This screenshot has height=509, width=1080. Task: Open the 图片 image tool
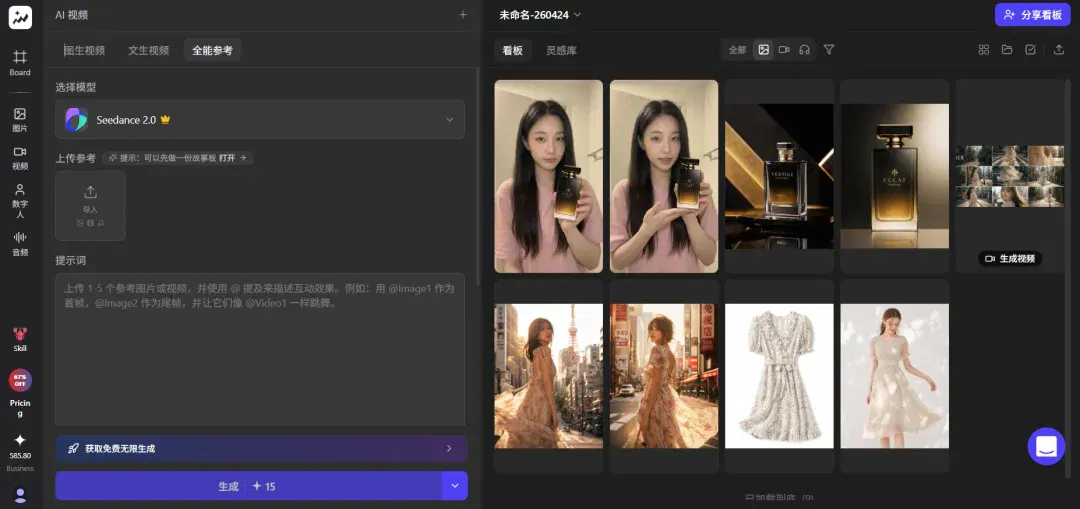point(20,120)
